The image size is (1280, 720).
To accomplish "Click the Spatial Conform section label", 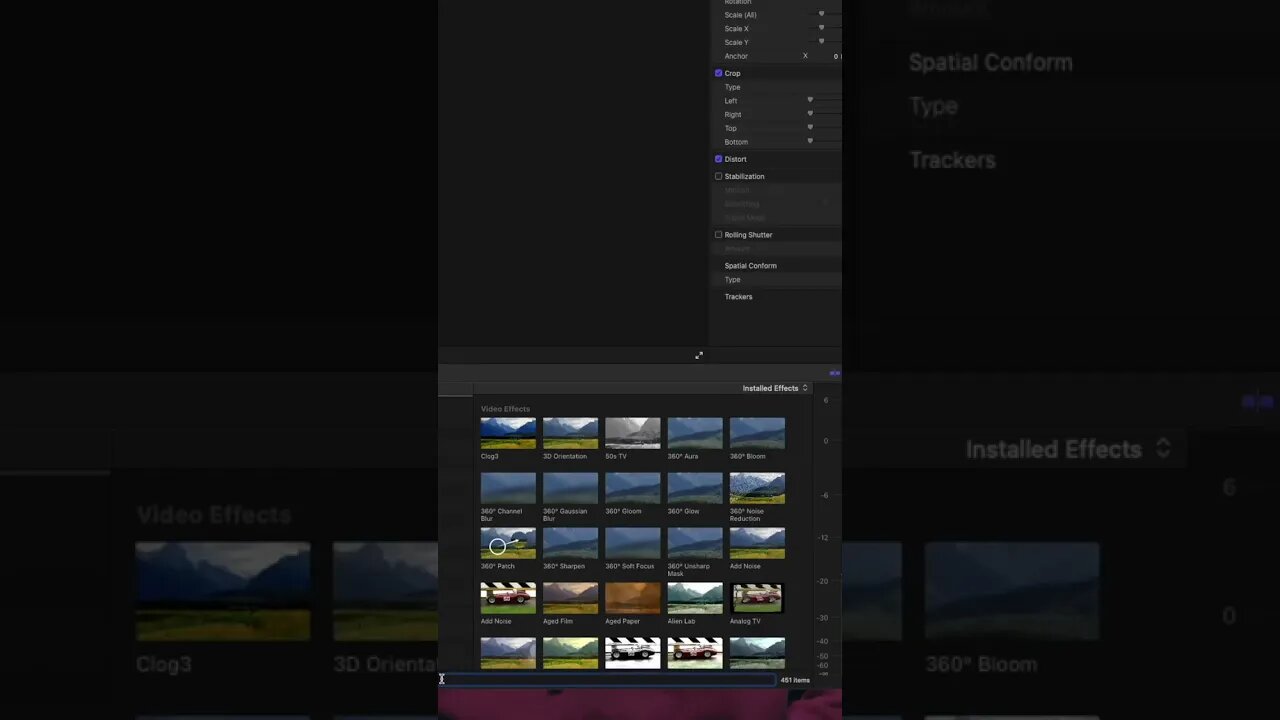I will click(x=750, y=266).
